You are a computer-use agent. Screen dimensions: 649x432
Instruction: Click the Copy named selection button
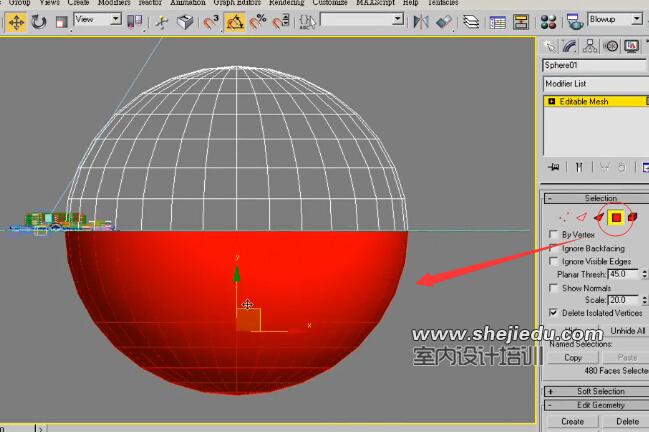pos(573,358)
